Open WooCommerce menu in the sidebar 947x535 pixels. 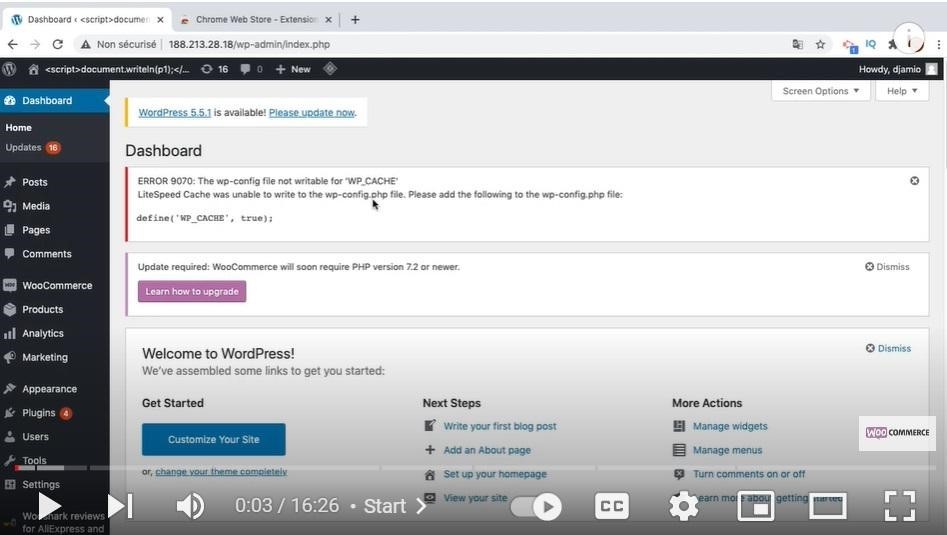(54, 286)
